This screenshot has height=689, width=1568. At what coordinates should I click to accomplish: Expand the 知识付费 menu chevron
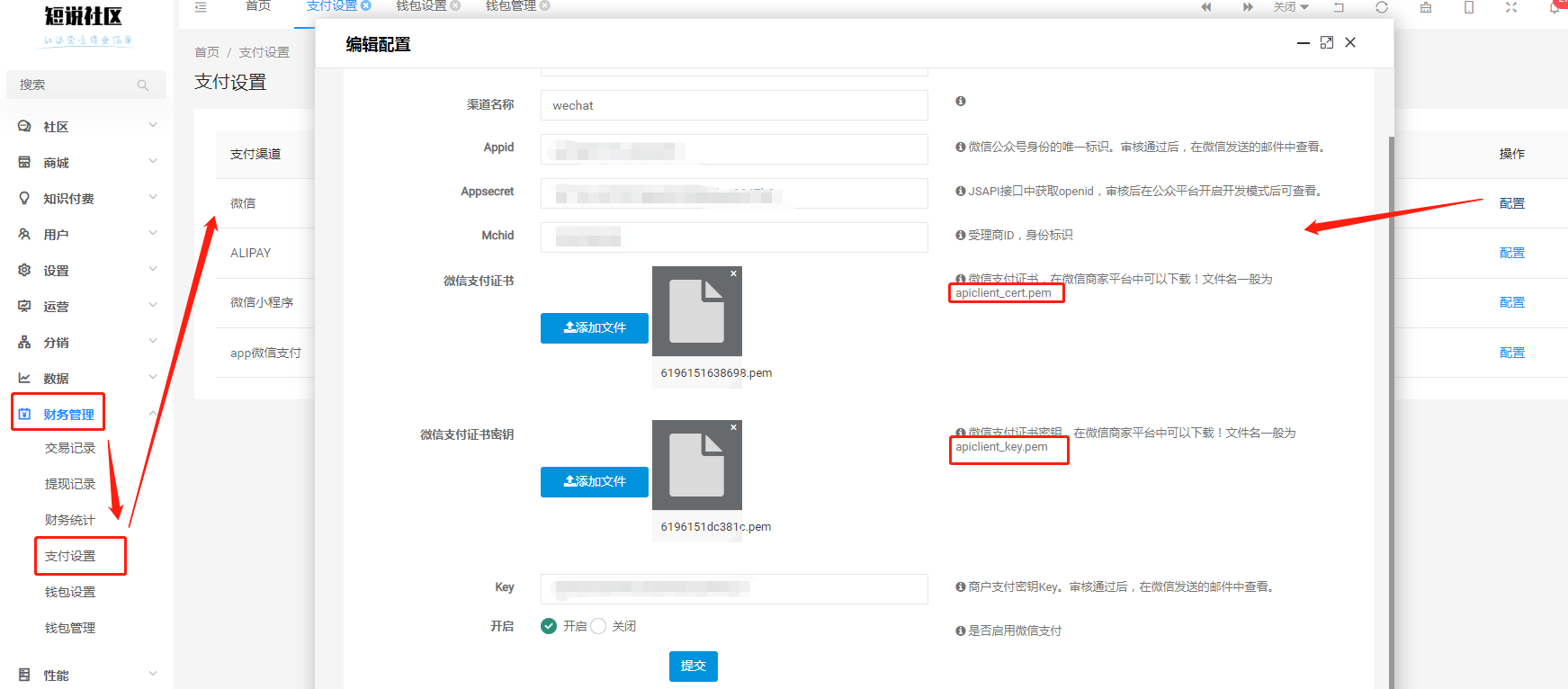153,197
